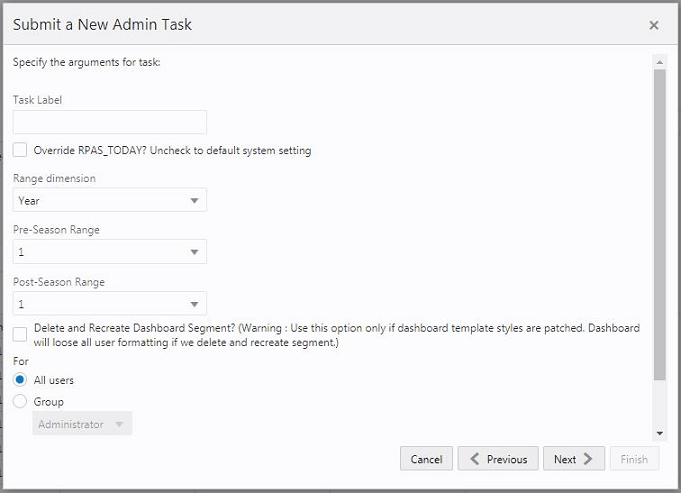Check Delete and Recreate Dashboard Segment box

click(20, 335)
